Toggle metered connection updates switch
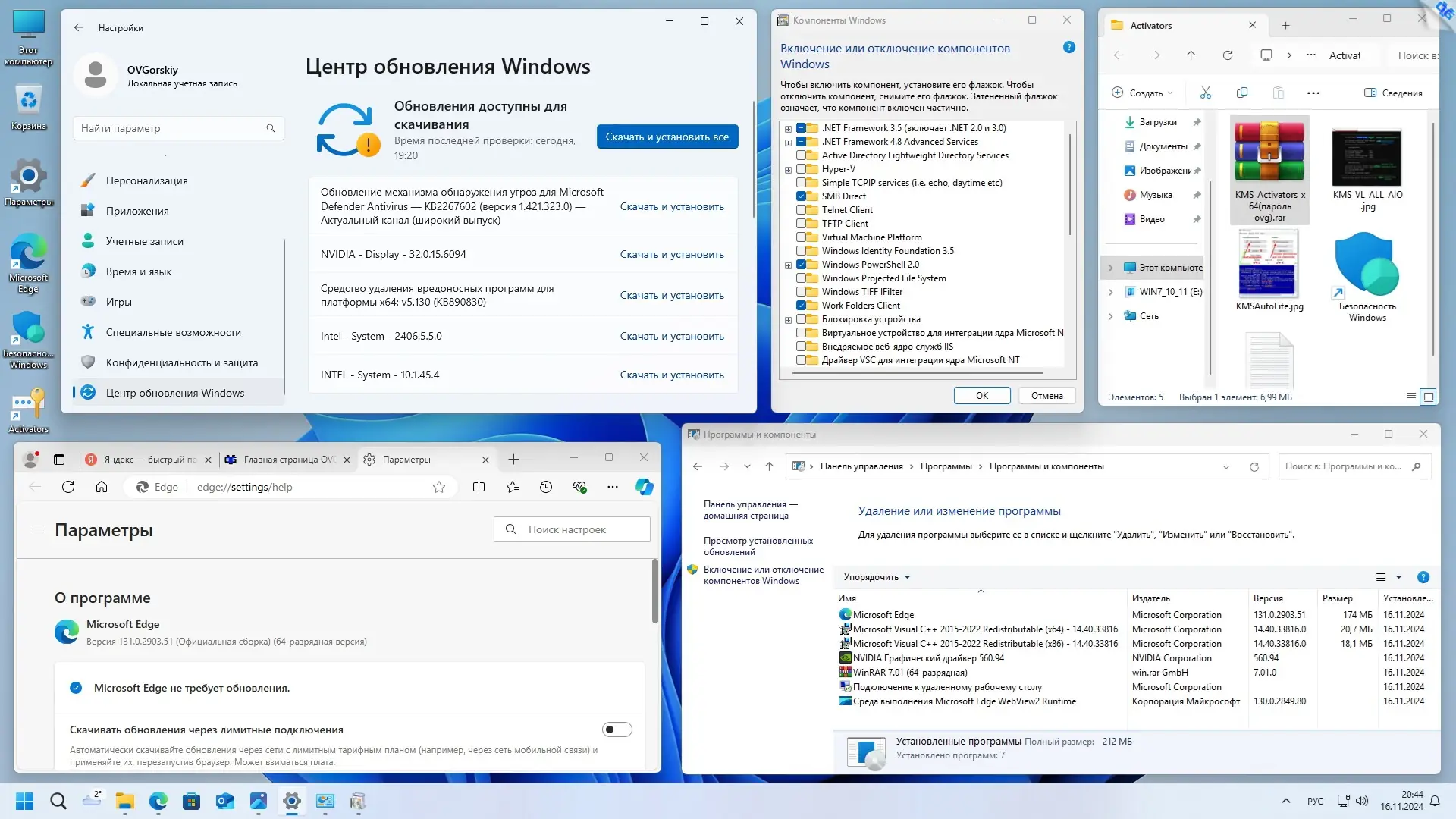 pos(617,730)
